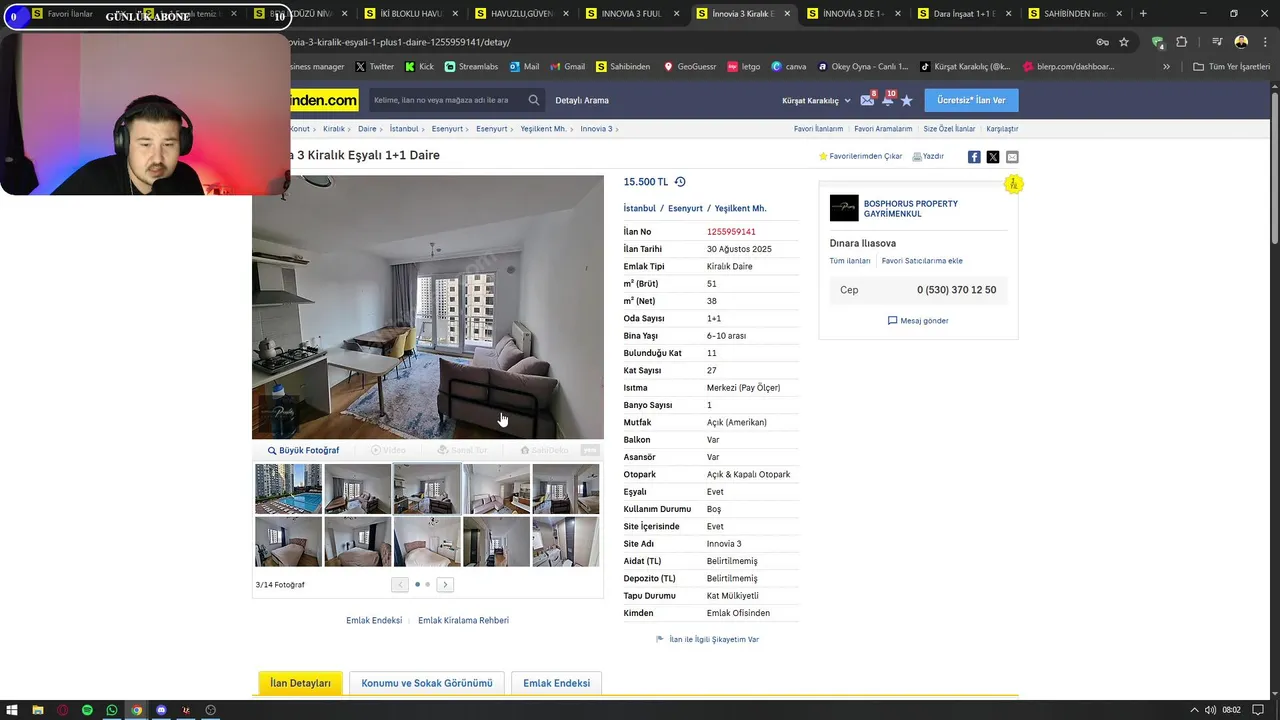Open the Emlak Kiralama Rehberi link
The image size is (1280, 720).
(x=463, y=621)
